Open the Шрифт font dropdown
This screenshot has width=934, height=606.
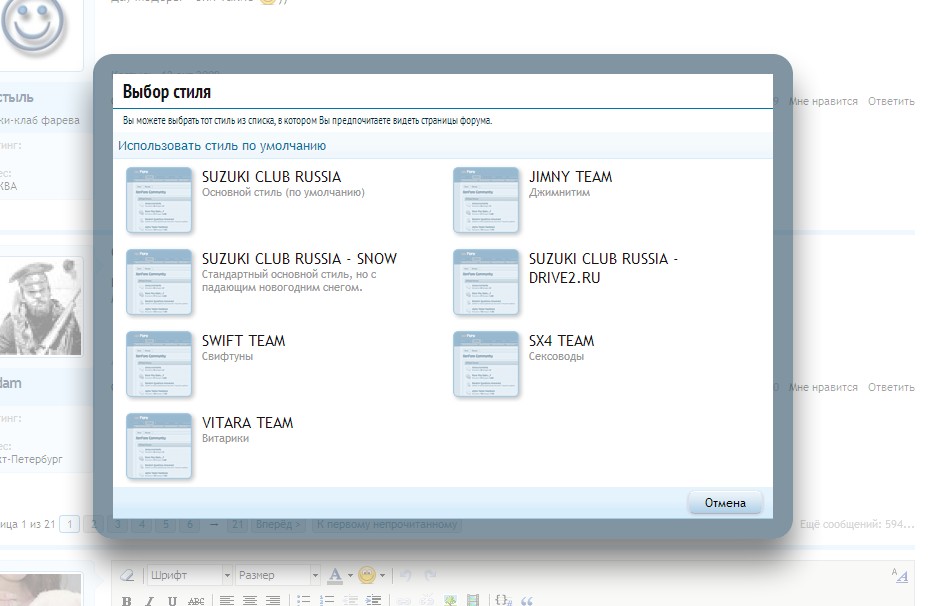189,575
